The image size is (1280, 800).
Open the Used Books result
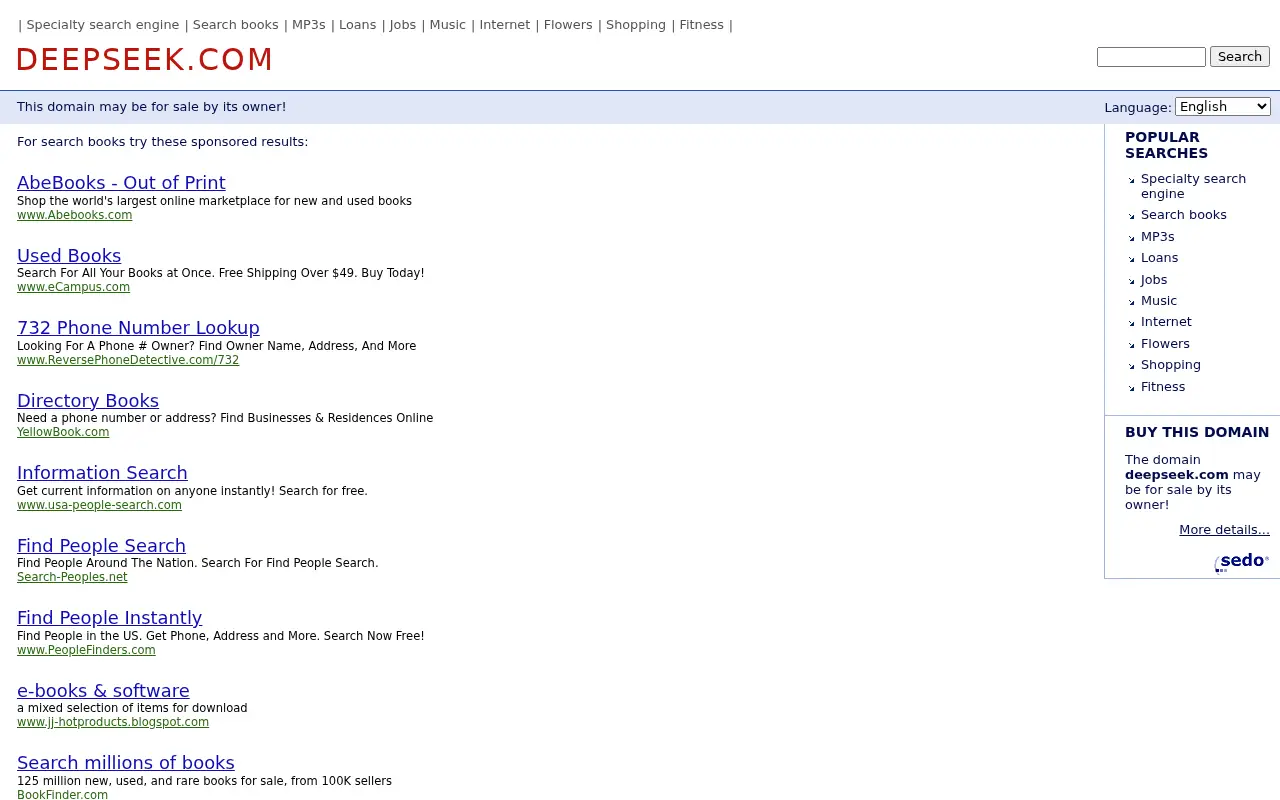coord(69,256)
